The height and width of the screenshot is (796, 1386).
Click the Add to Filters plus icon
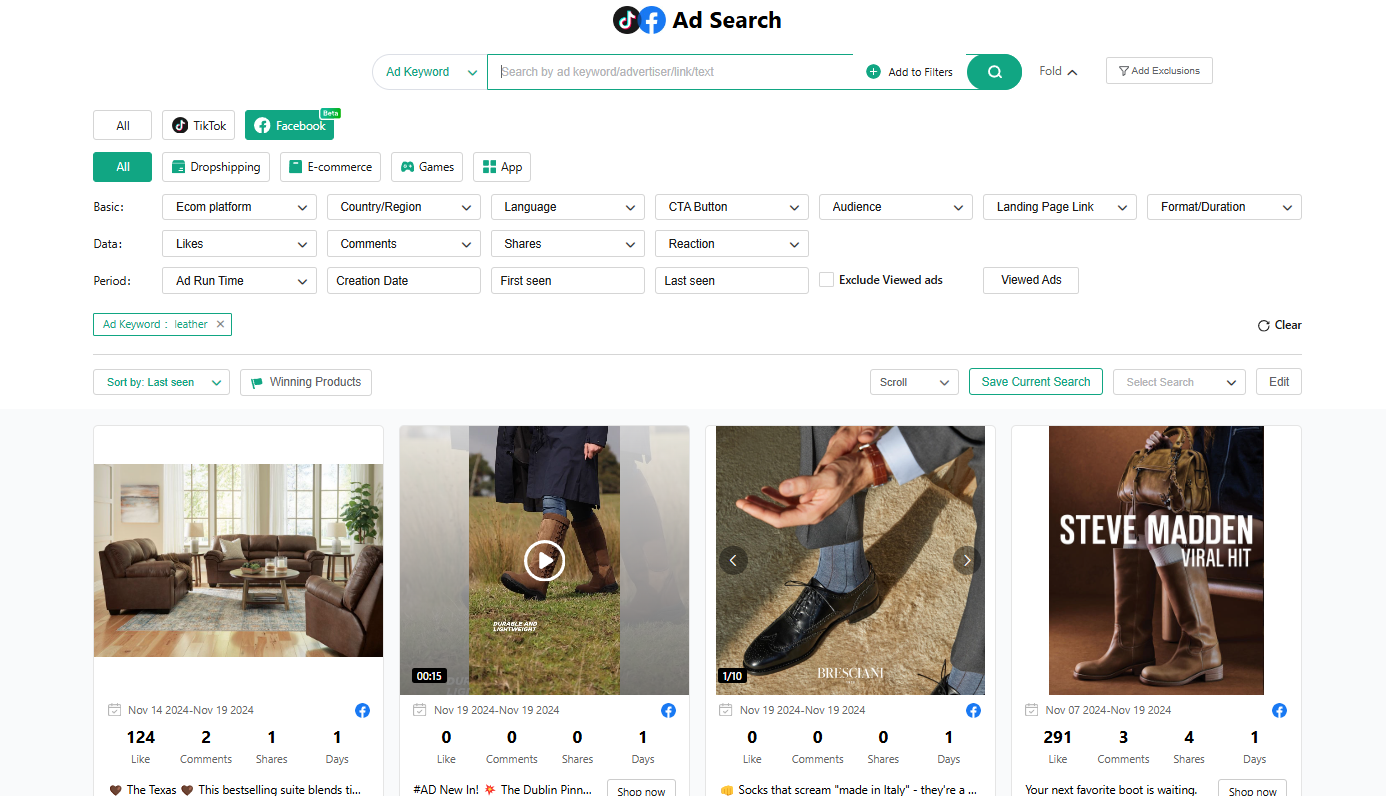pos(873,72)
